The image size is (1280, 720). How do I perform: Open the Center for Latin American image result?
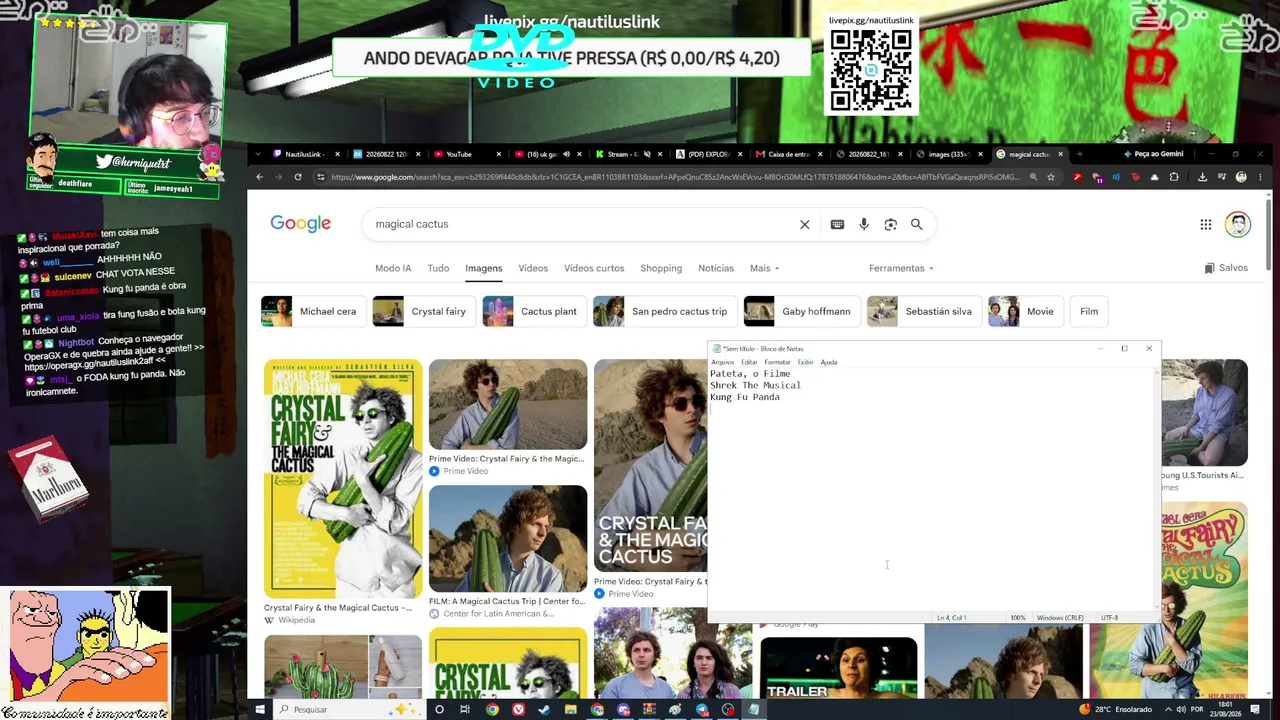pos(508,538)
